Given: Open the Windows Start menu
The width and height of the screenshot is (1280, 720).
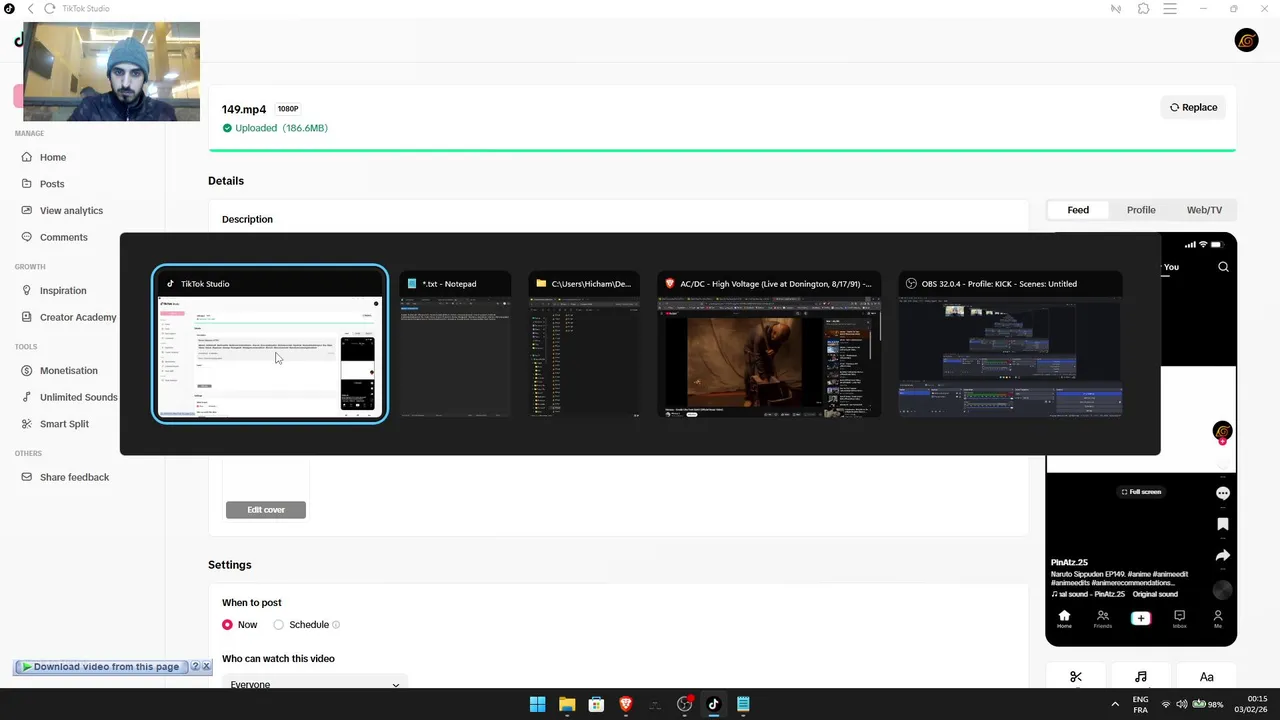Looking at the screenshot, I should tap(537, 704).
